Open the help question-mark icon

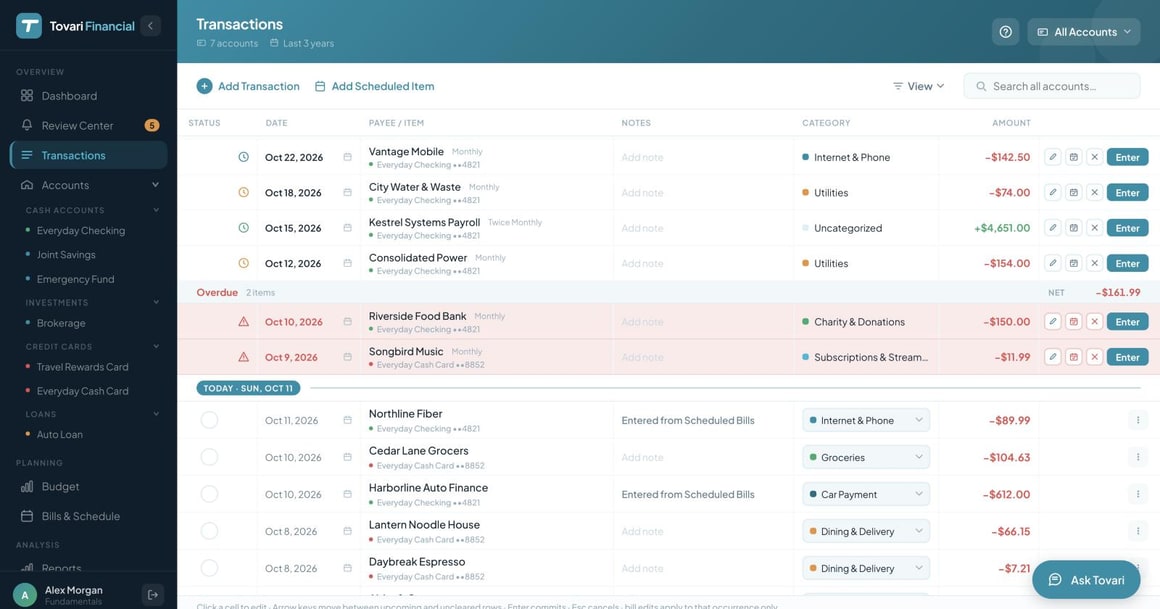coord(1005,32)
